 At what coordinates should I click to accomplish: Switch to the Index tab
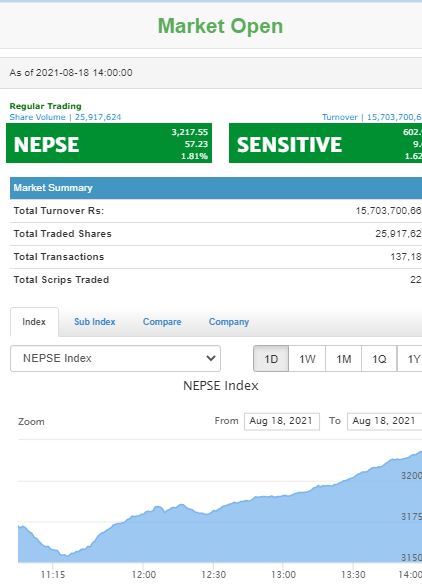(34, 322)
